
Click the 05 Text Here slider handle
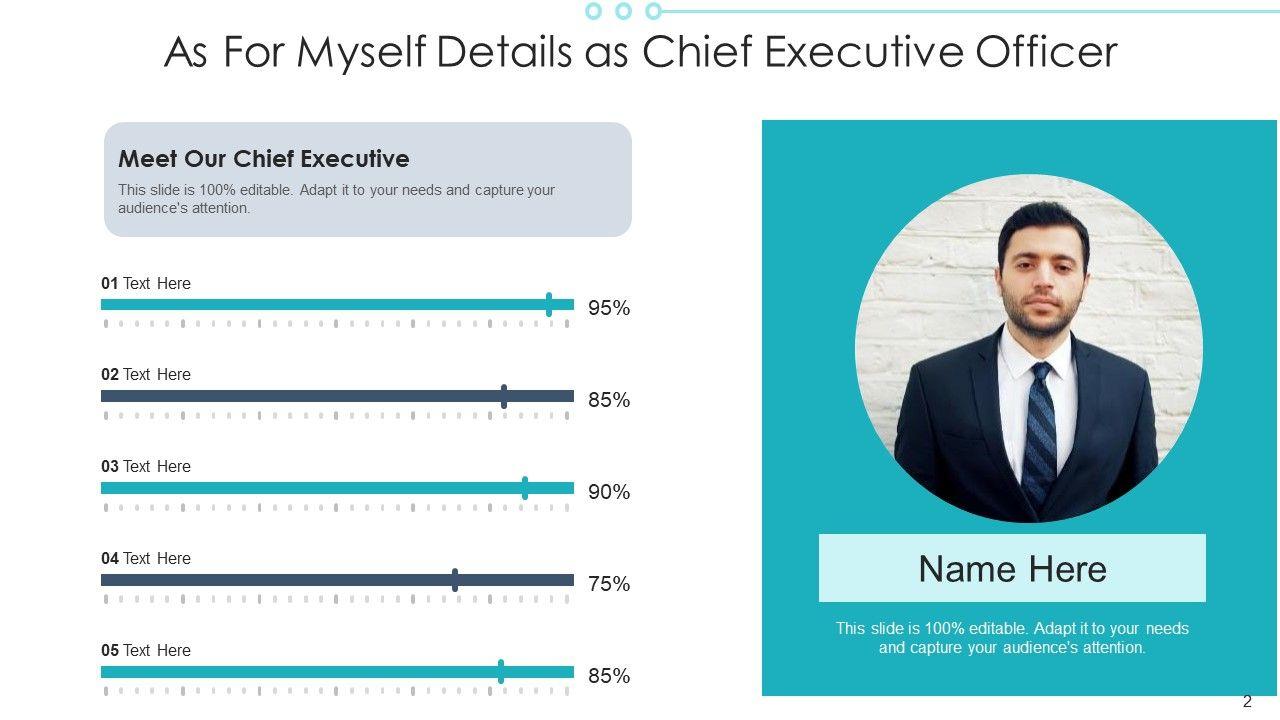click(x=501, y=672)
